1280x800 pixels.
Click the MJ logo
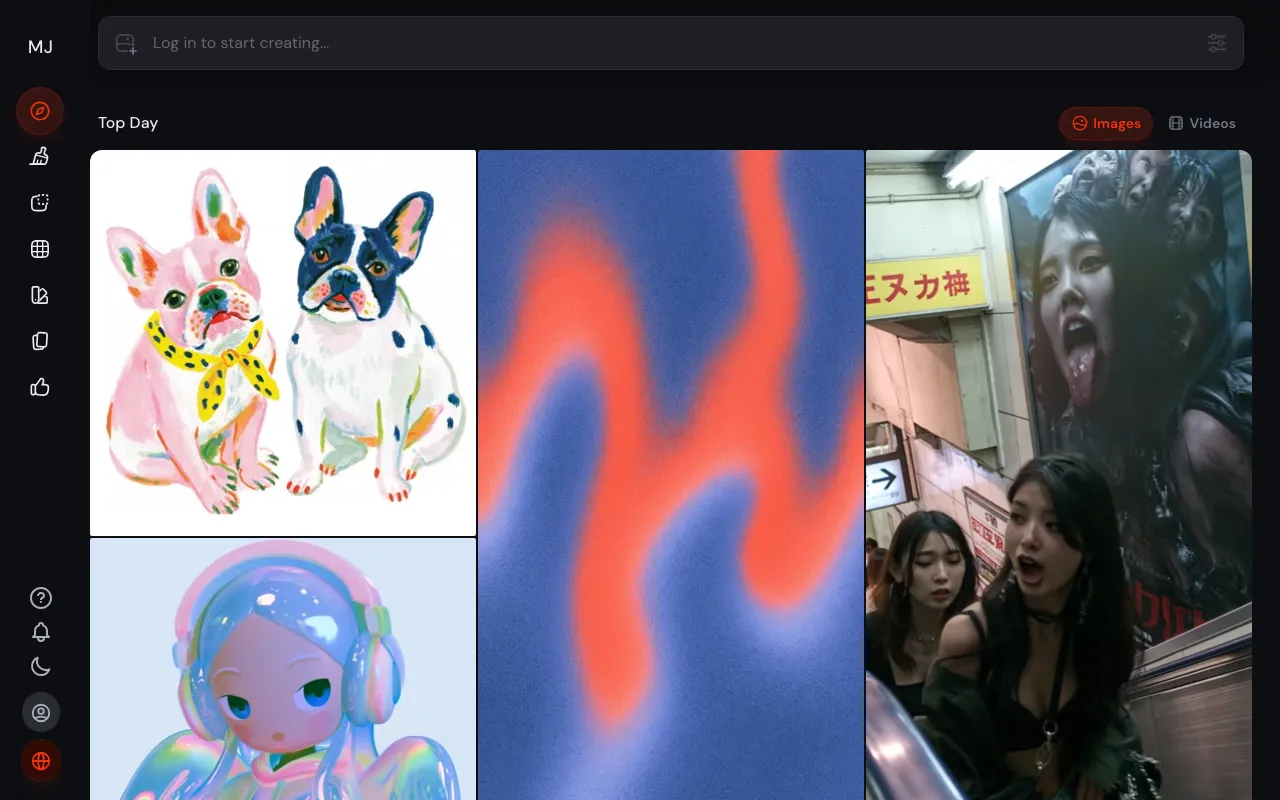click(40, 46)
